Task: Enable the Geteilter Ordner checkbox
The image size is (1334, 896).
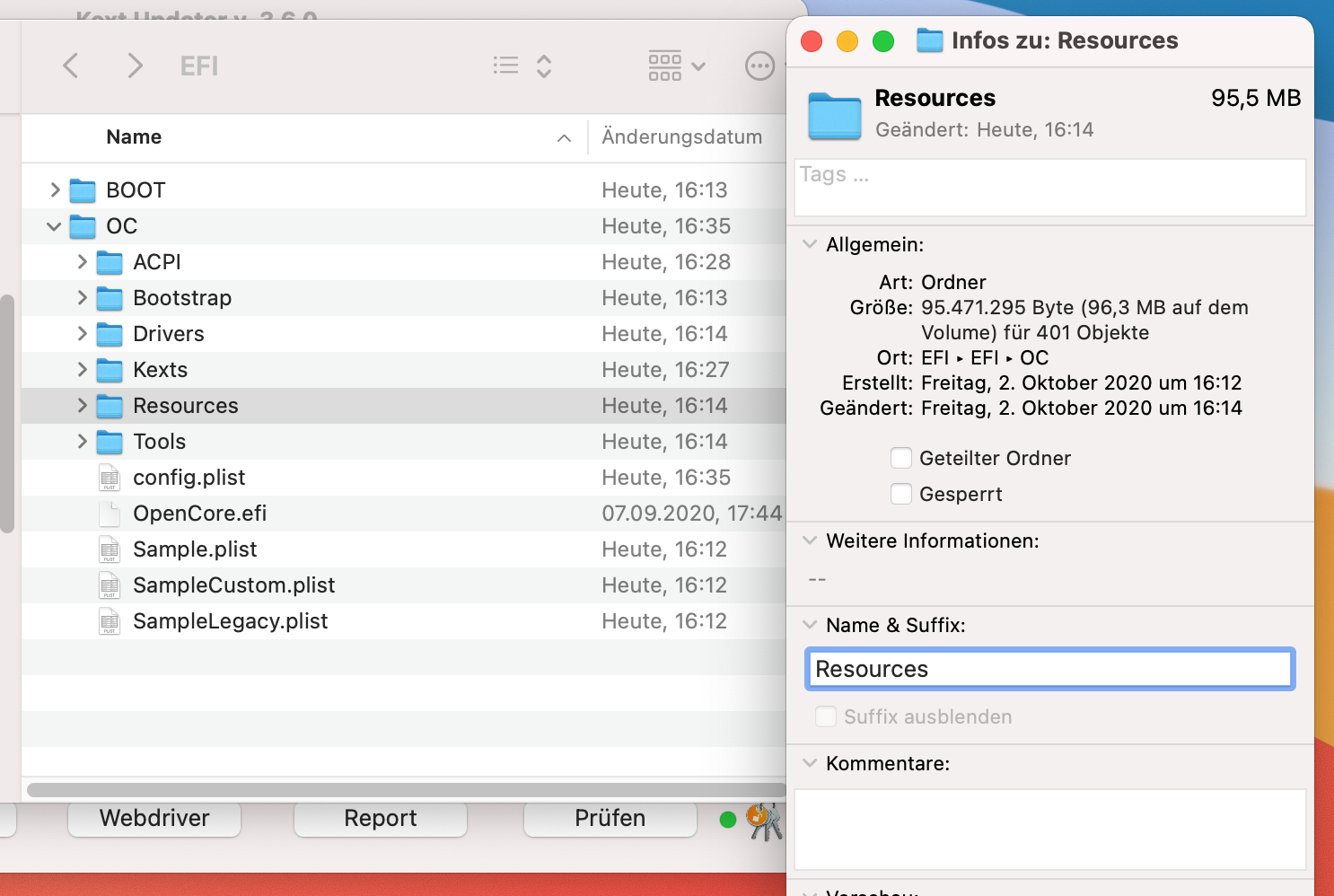Action: 901,458
